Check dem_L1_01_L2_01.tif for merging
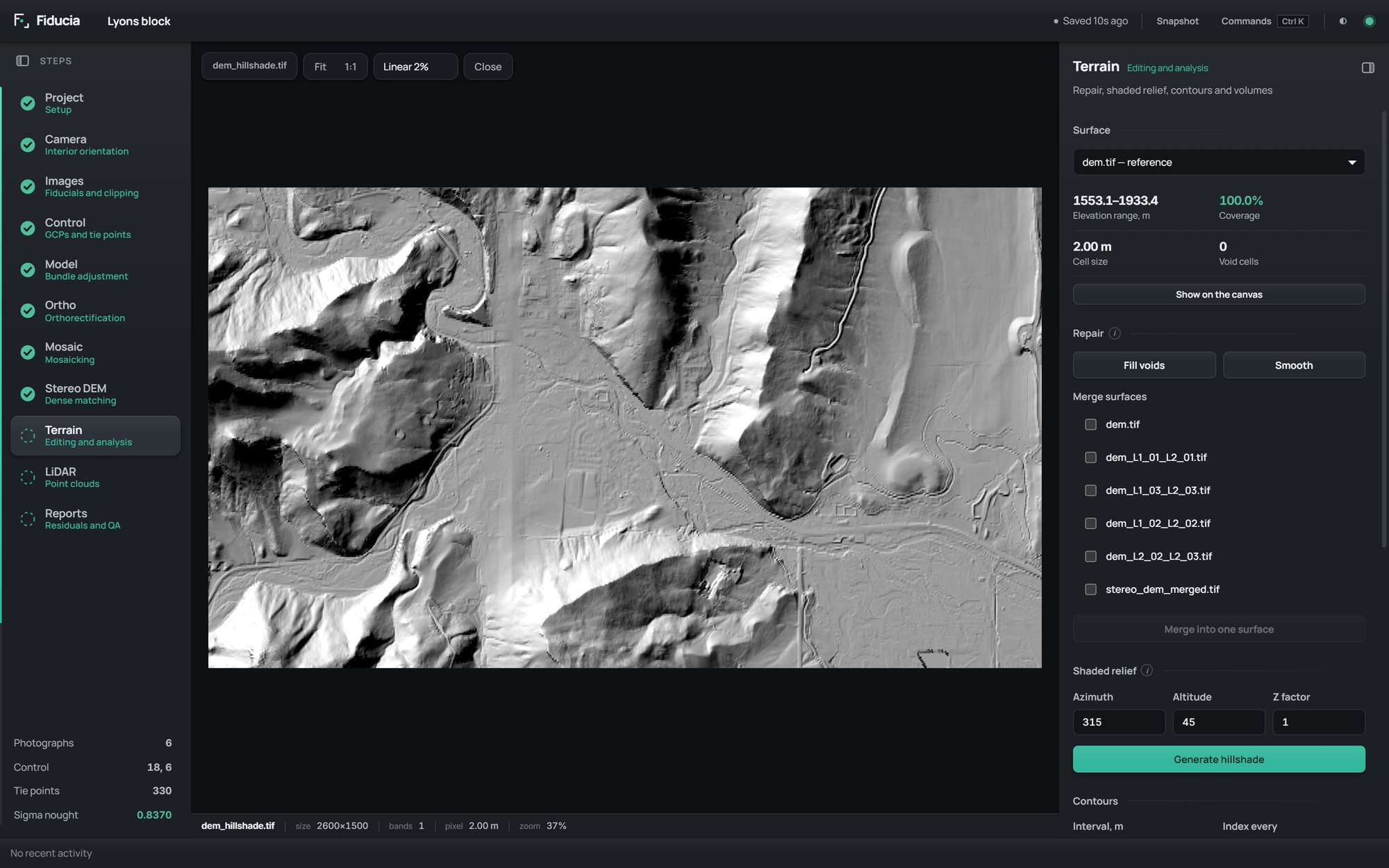The height and width of the screenshot is (868, 1389). [1090, 457]
